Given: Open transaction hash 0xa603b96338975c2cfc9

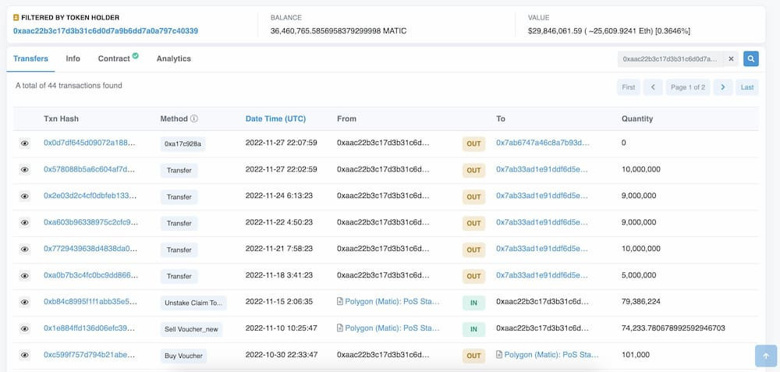Looking at the screenshot, I should [91, 222].
